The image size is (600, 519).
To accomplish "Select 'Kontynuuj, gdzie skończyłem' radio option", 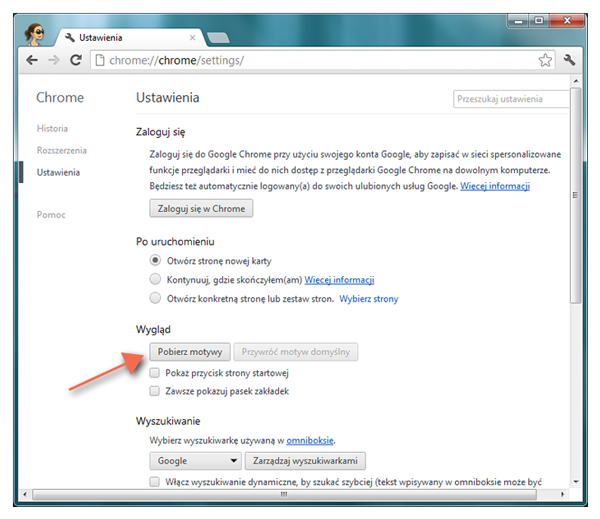I will point(155,279).
